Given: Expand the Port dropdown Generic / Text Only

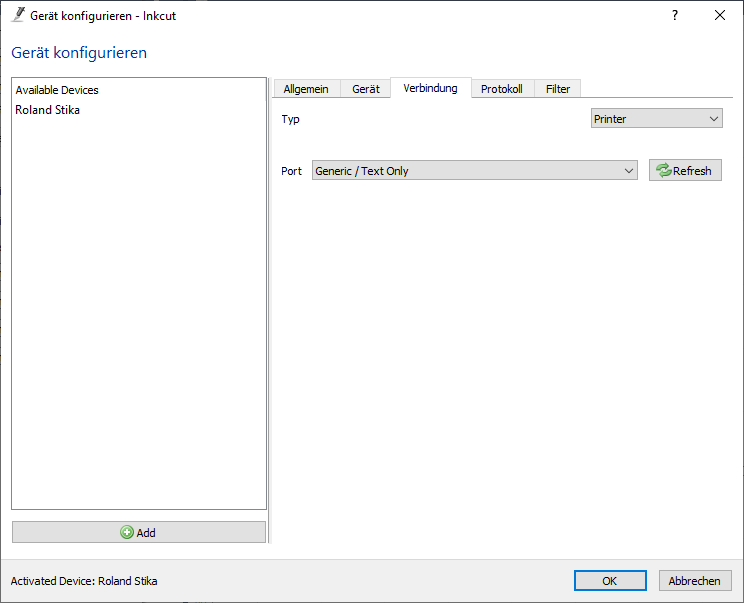Looking at the screenshot, I should [474, 171].
